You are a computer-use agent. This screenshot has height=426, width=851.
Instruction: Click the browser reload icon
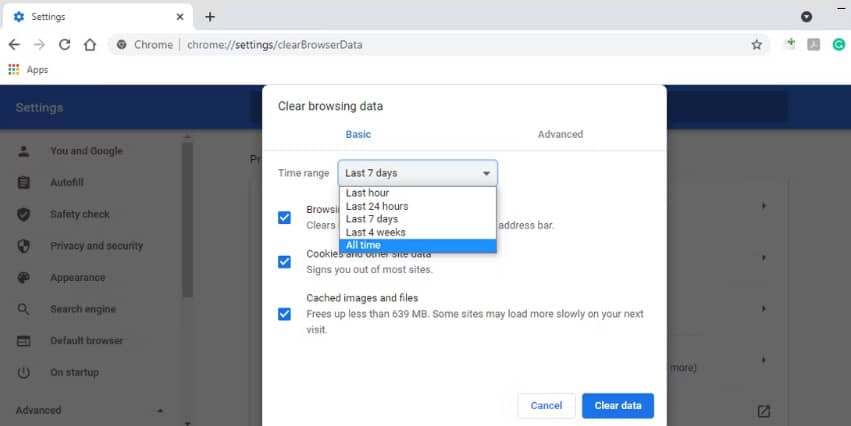(64, 45)
